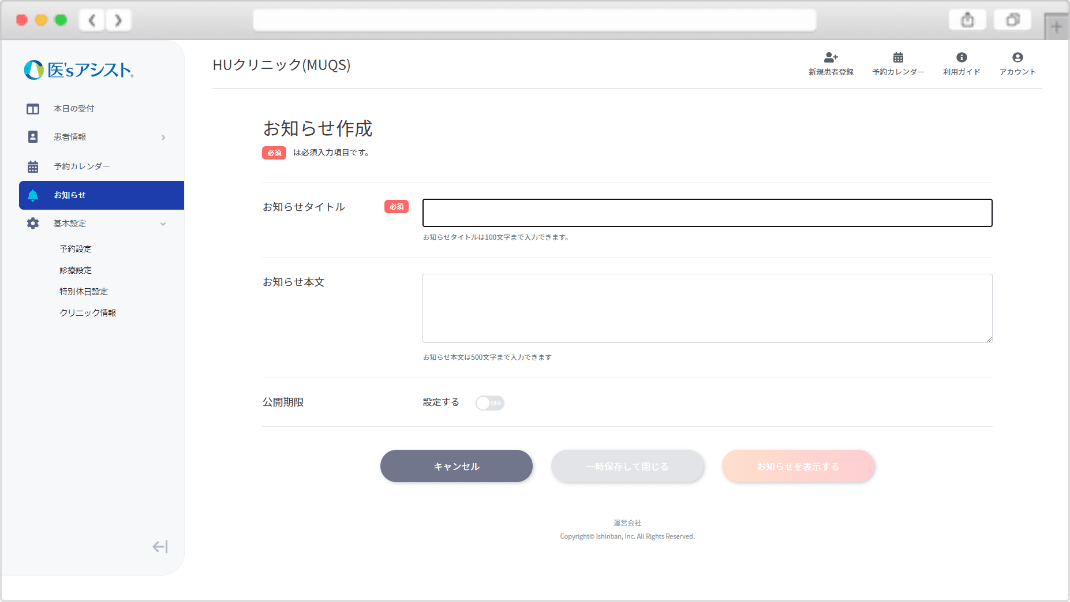The image size is (1070, 602).
Task: Click the お知らせを表示する button
Action: 798,466
